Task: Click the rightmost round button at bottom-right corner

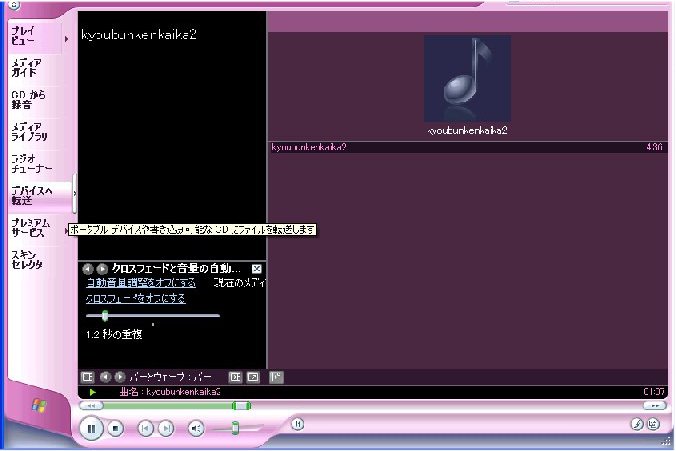Action: pos(653,424)
